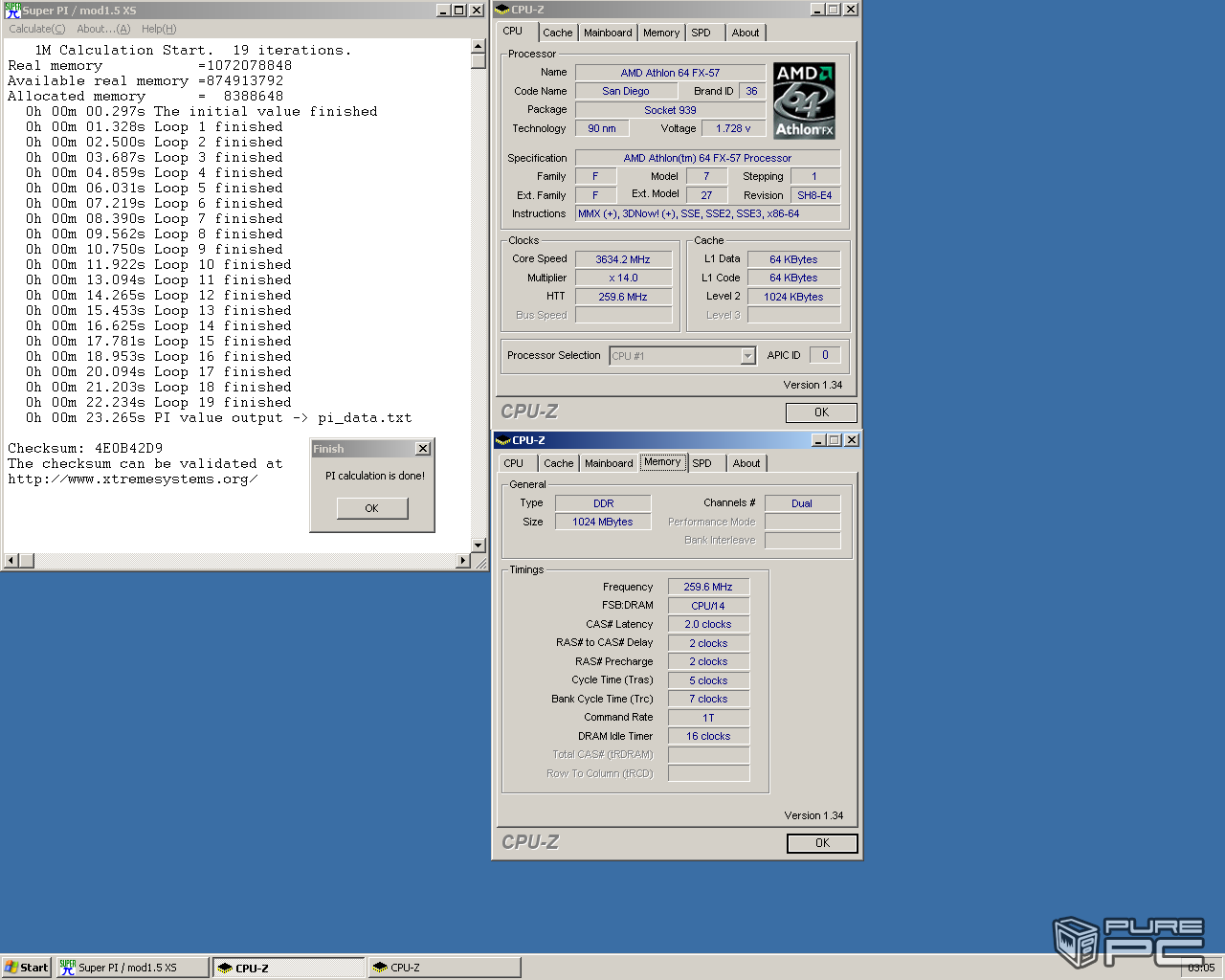The image size is (1225, 980).
Task: Click OK in the lower CPU-Z Memory window
Action: point(822,843)
